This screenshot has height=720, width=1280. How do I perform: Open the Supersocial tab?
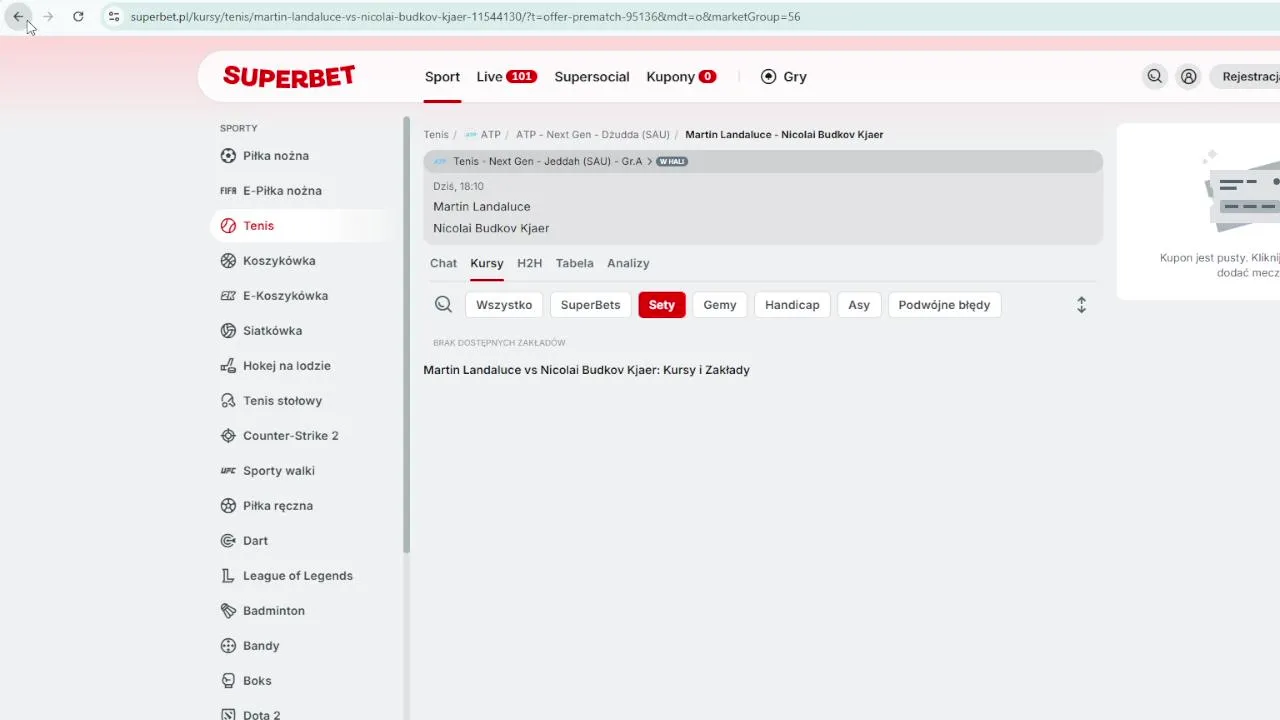(592, 77)
